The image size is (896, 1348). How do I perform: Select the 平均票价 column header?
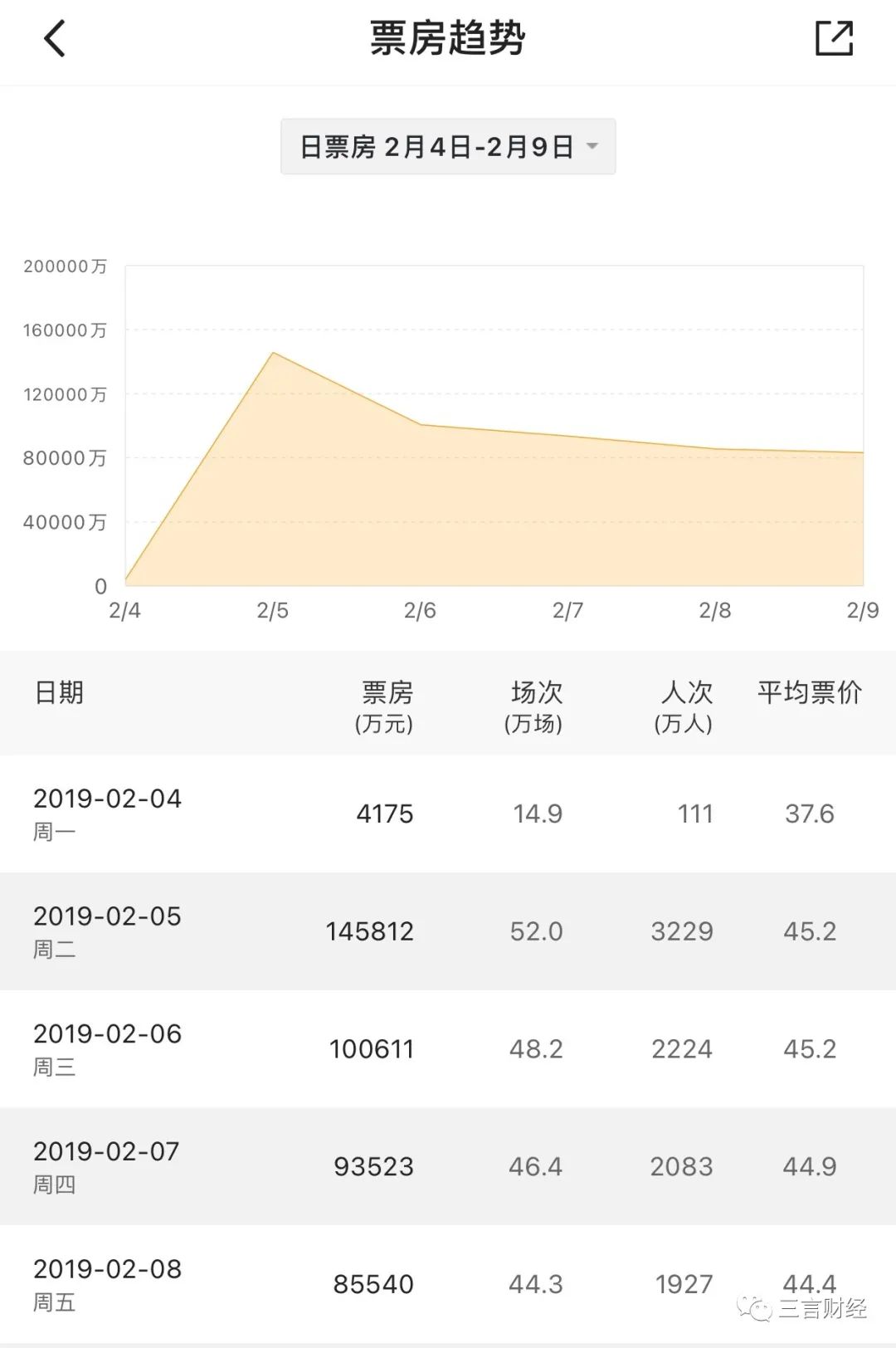click(809, 692)
